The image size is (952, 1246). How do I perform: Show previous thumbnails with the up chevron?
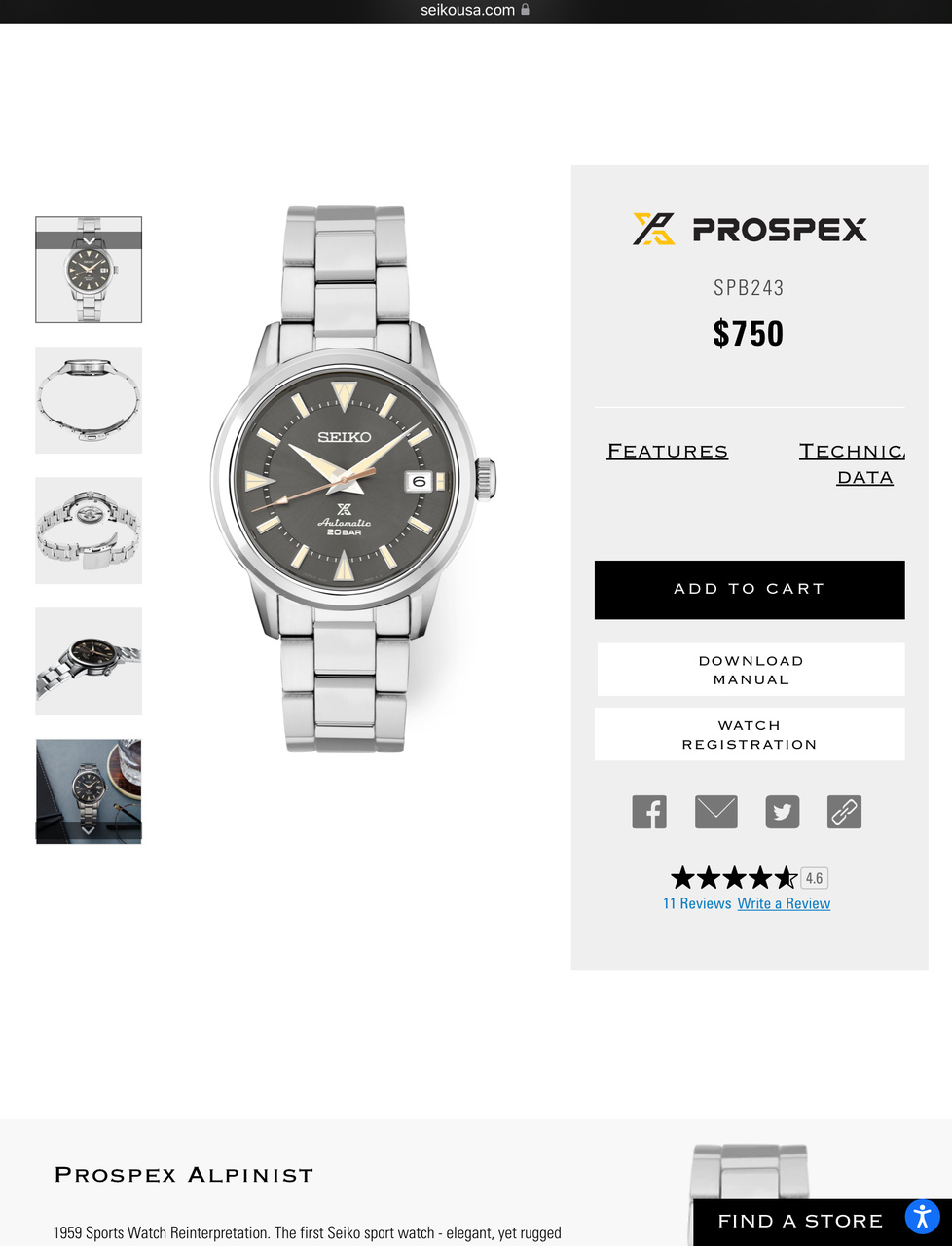tap(89, 240)
